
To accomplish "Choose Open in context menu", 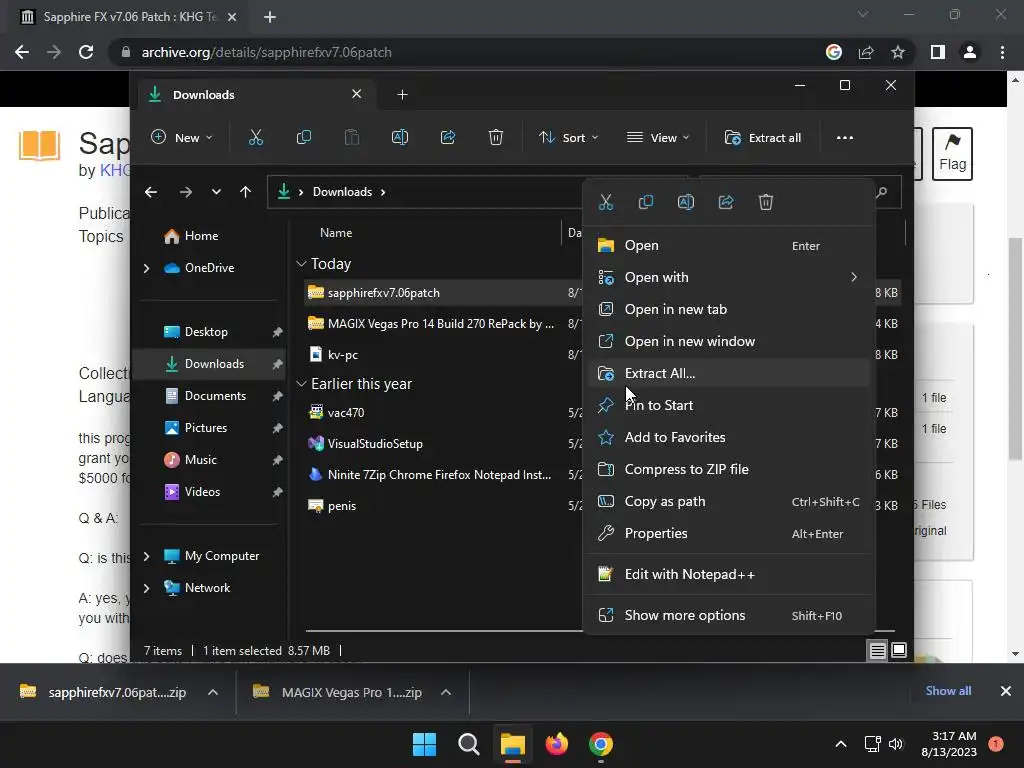I will point(728,246).
